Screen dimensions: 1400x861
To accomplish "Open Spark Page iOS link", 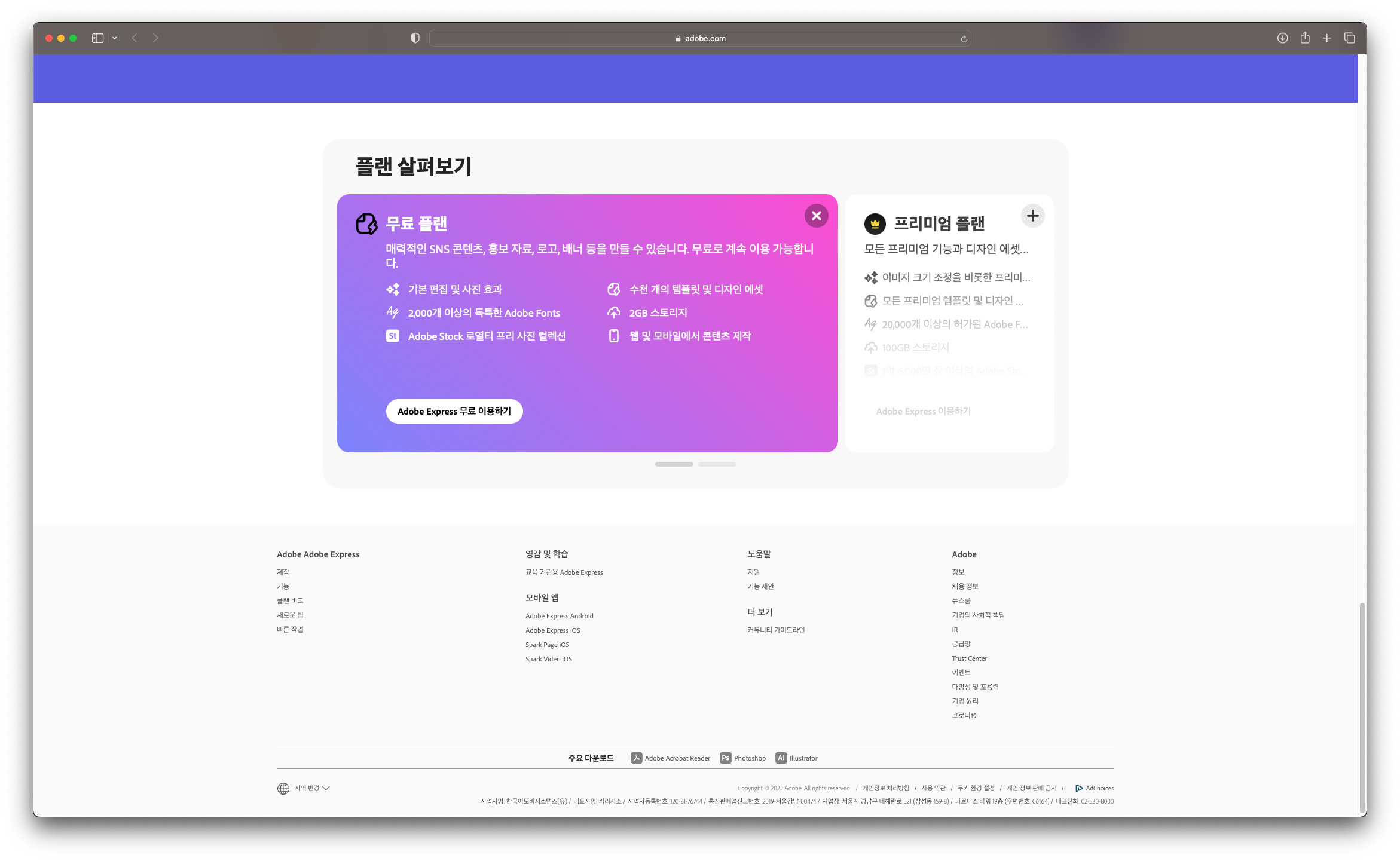I will coord(547,645).
